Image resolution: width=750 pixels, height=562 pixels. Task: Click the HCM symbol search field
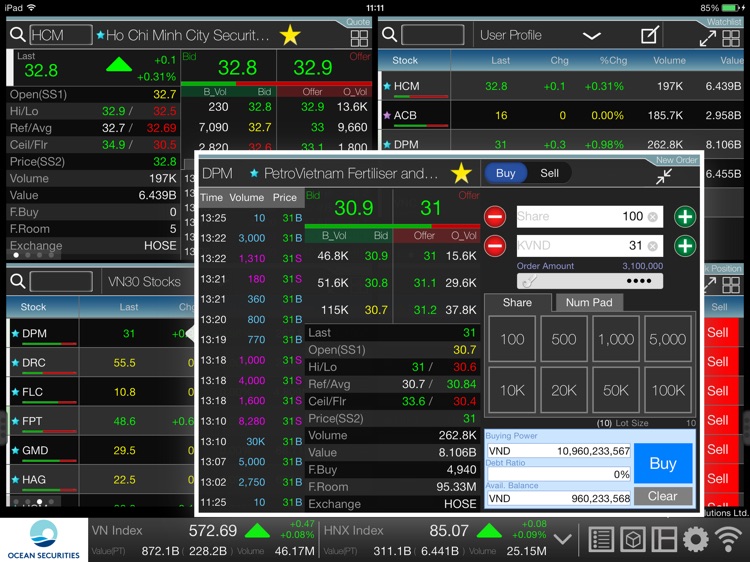tap(61, 35)
